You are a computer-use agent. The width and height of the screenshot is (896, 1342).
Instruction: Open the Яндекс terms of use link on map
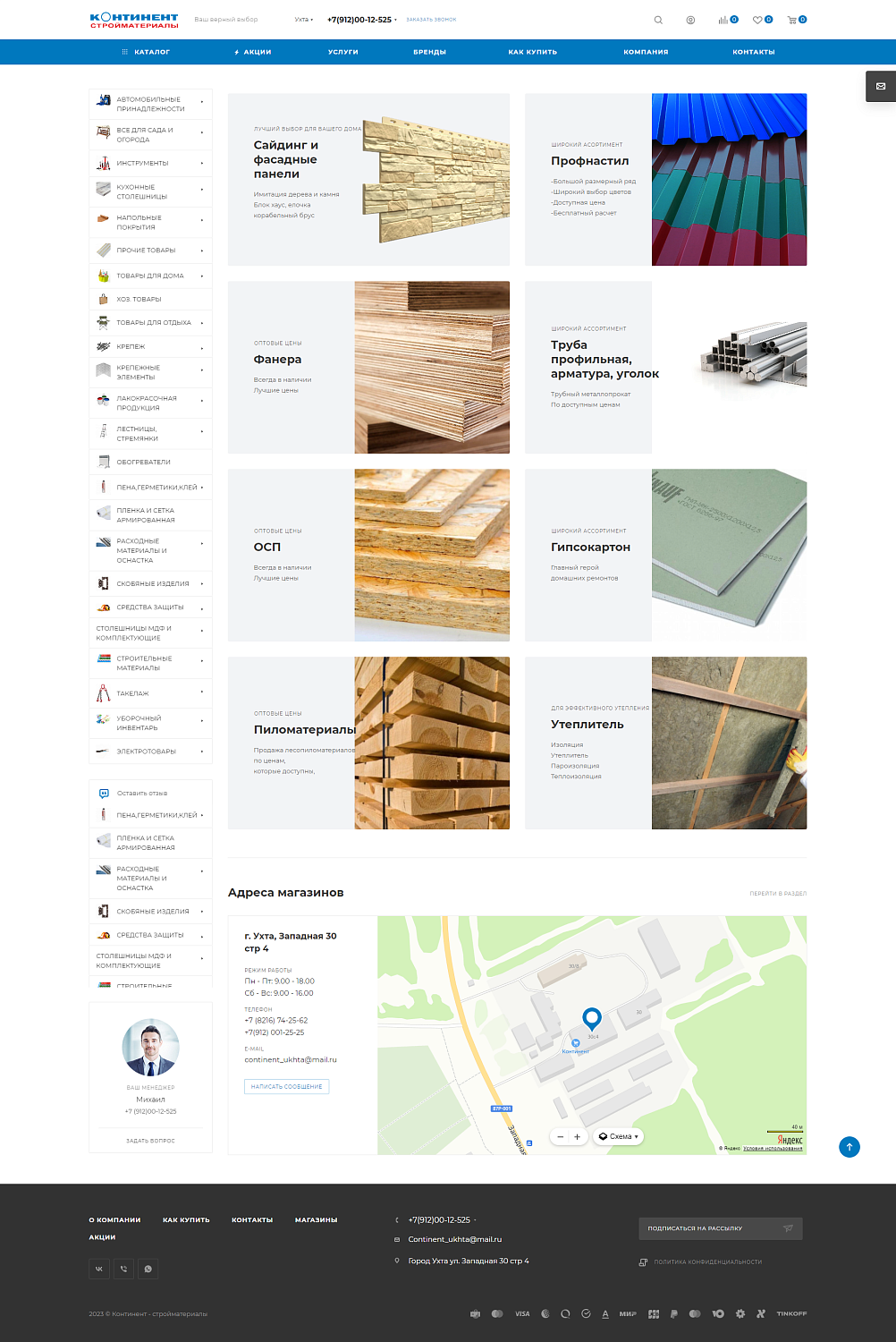[x=773, y=1149]
